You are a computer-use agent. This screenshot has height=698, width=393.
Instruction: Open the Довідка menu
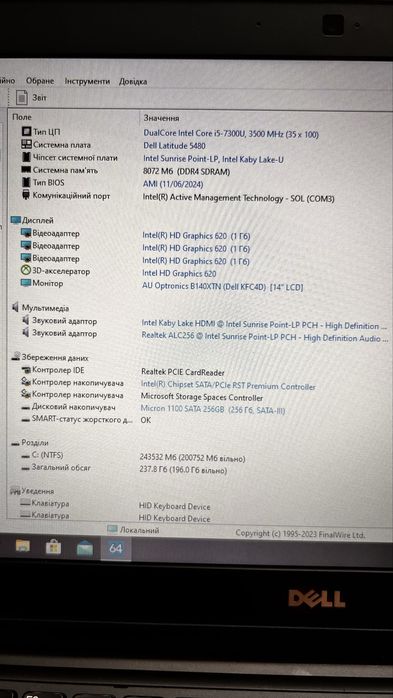click(x=133, y=82)
